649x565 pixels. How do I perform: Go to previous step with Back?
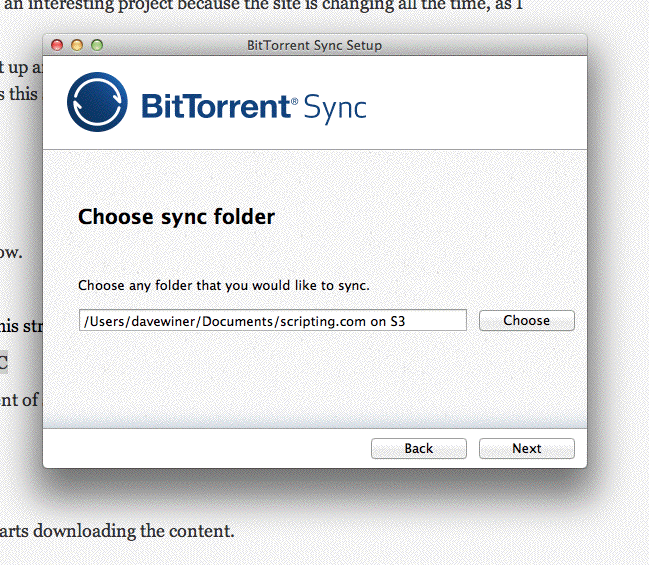(418, 449)
